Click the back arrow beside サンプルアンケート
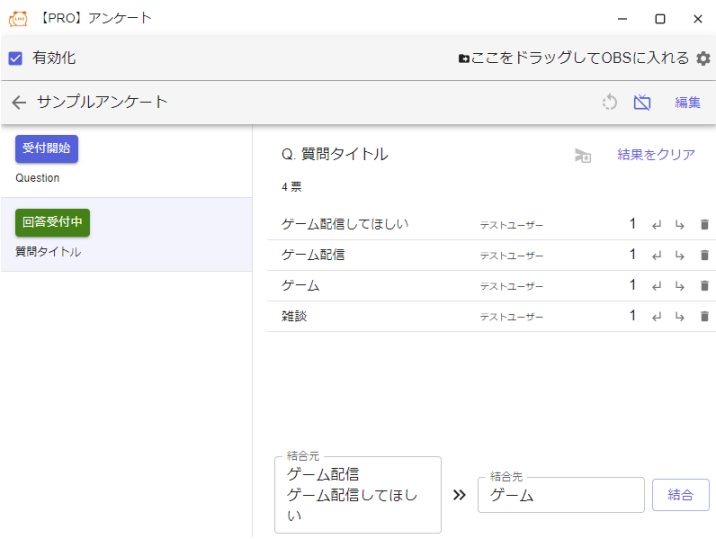The width and height of the screenshot is (716, 539). click(18, 102)
